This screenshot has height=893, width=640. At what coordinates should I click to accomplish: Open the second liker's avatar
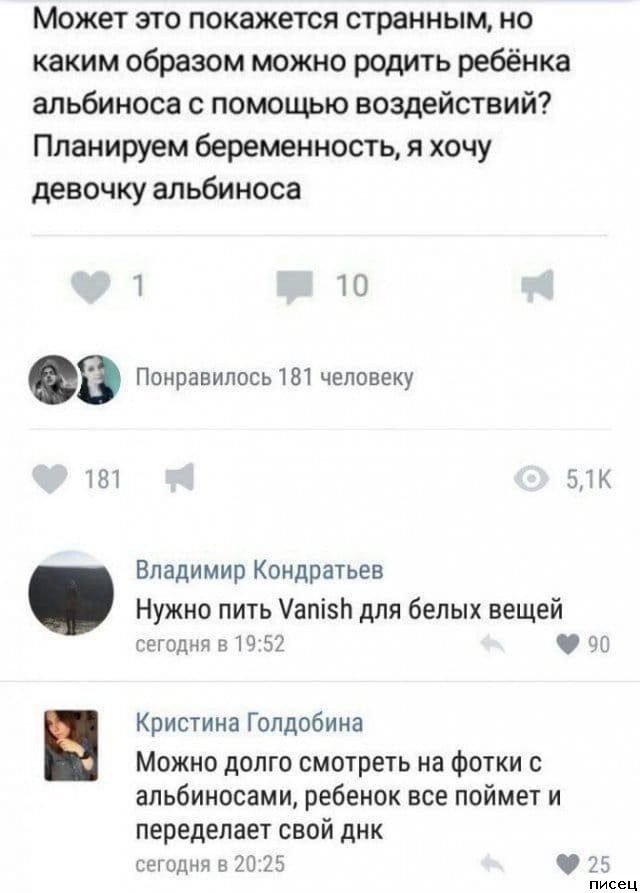pyautogui.click(x=98, y=379)
